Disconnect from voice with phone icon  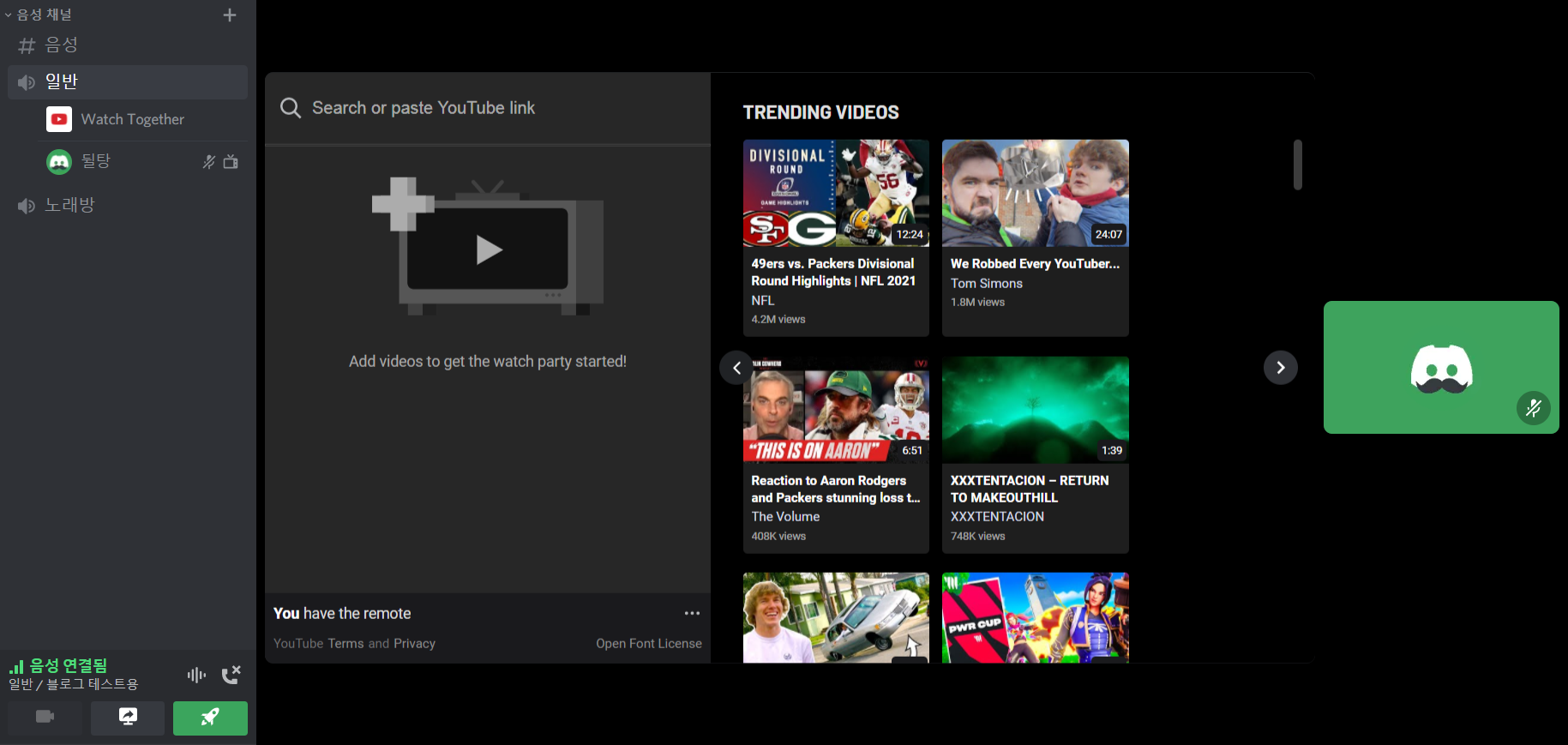tap(231, 675)
